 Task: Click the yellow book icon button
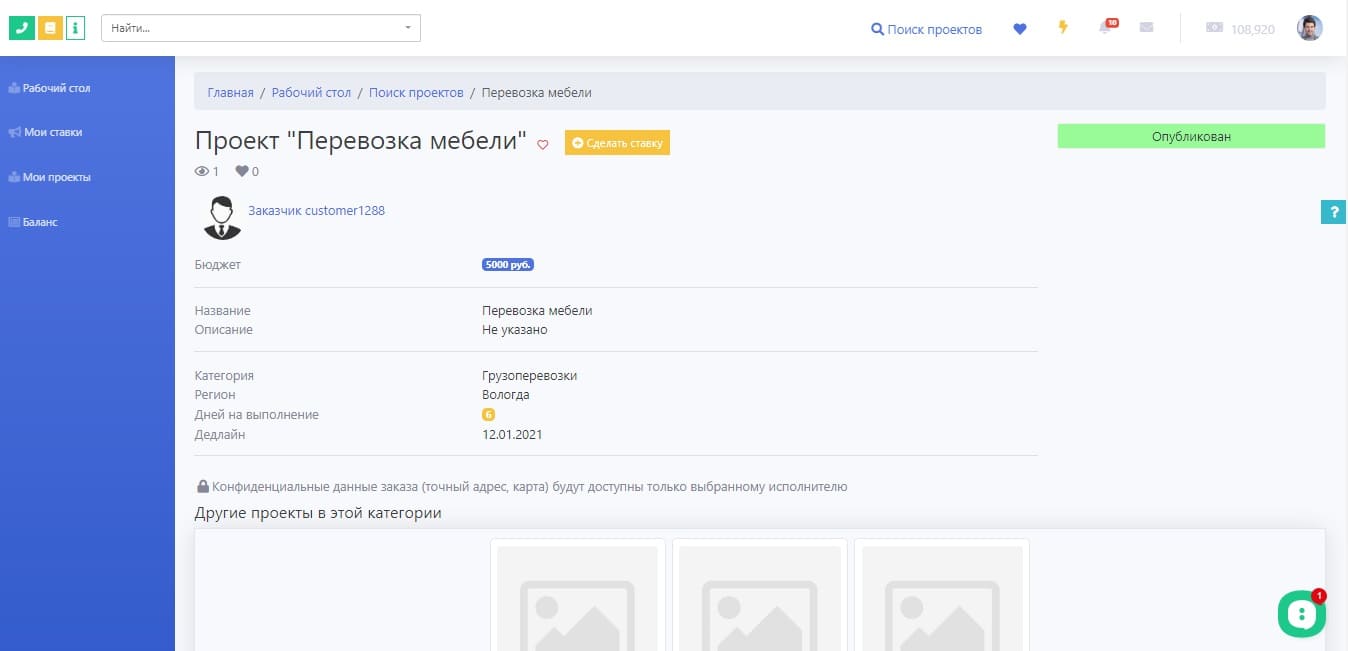(x=49, y=28)
